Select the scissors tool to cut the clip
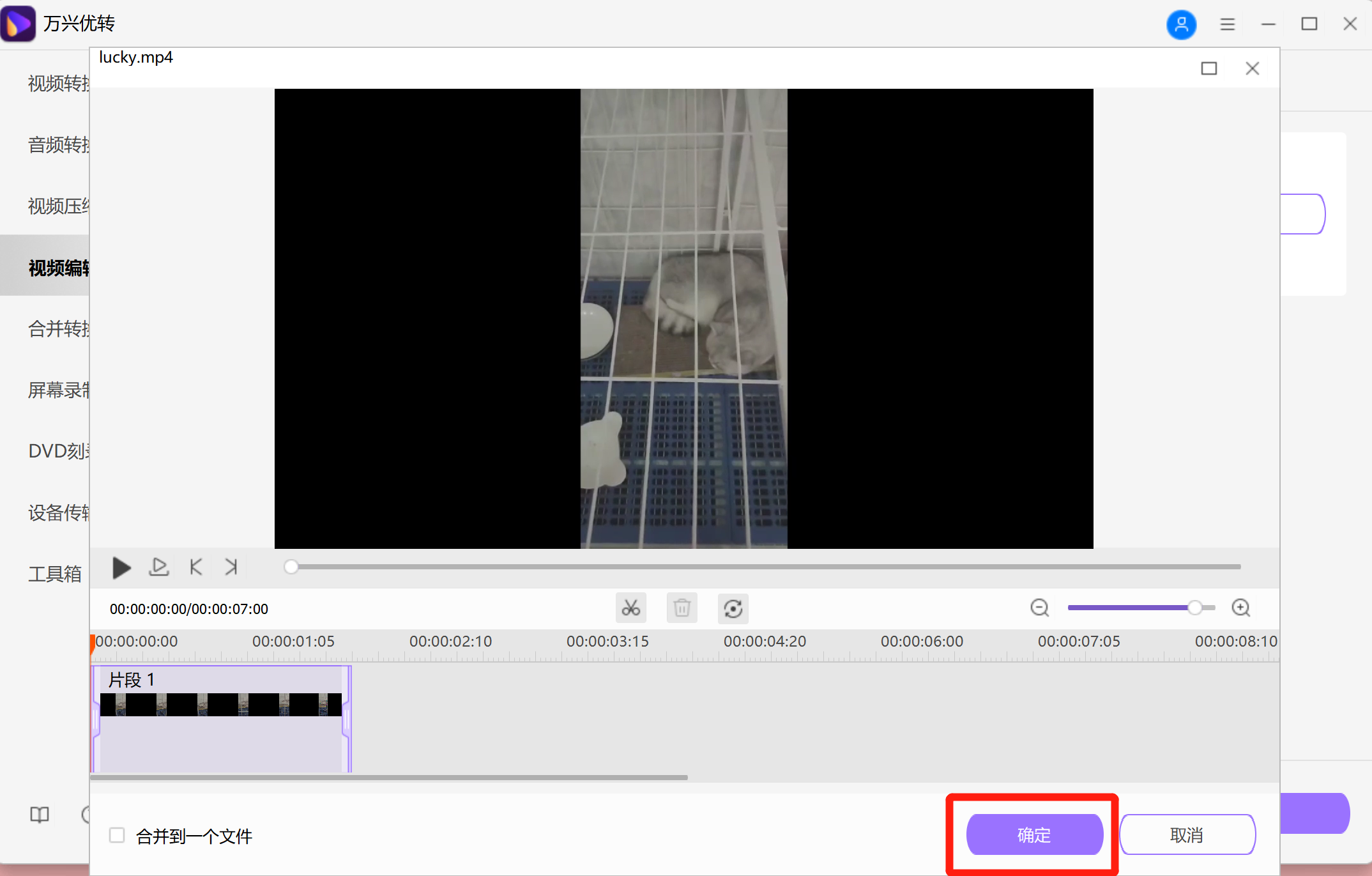The width and height of the screenshot is (1372, 876). pyautogui.click(x=630, y=608)
